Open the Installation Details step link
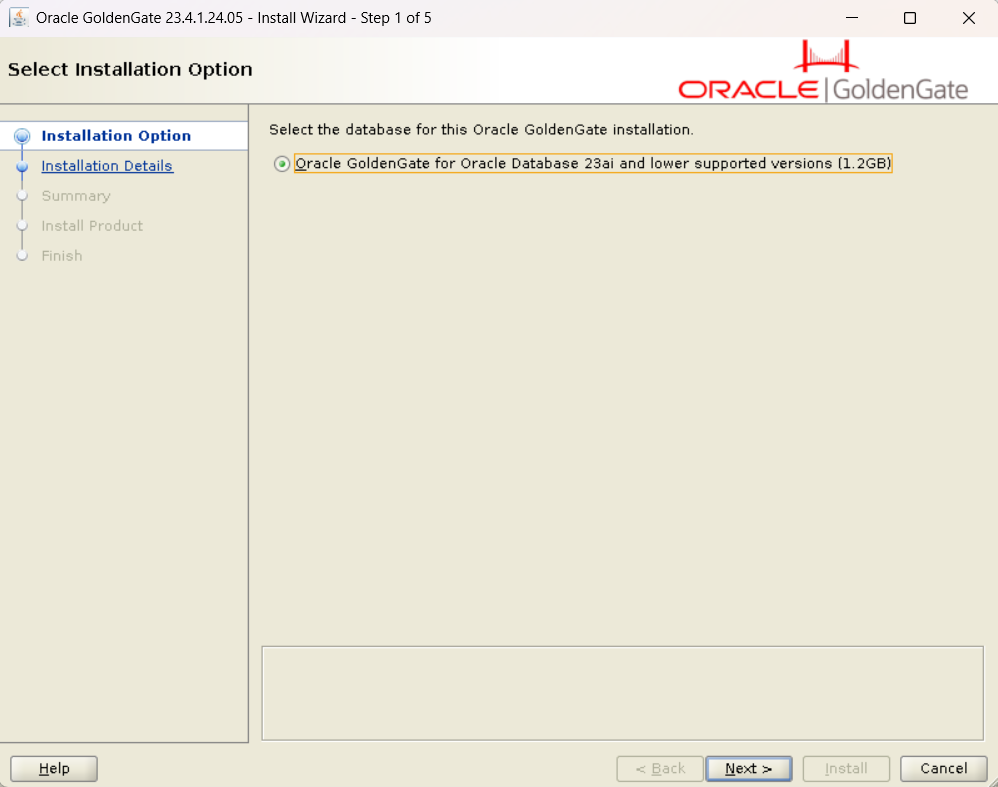 pyautogui.click(x=107, y=166)
